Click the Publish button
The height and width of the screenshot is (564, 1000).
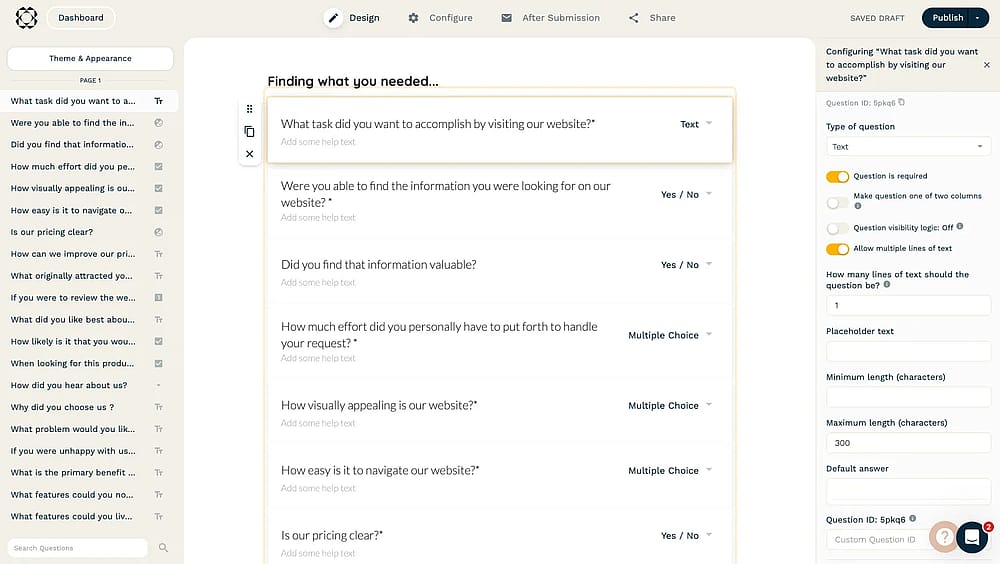947,18
